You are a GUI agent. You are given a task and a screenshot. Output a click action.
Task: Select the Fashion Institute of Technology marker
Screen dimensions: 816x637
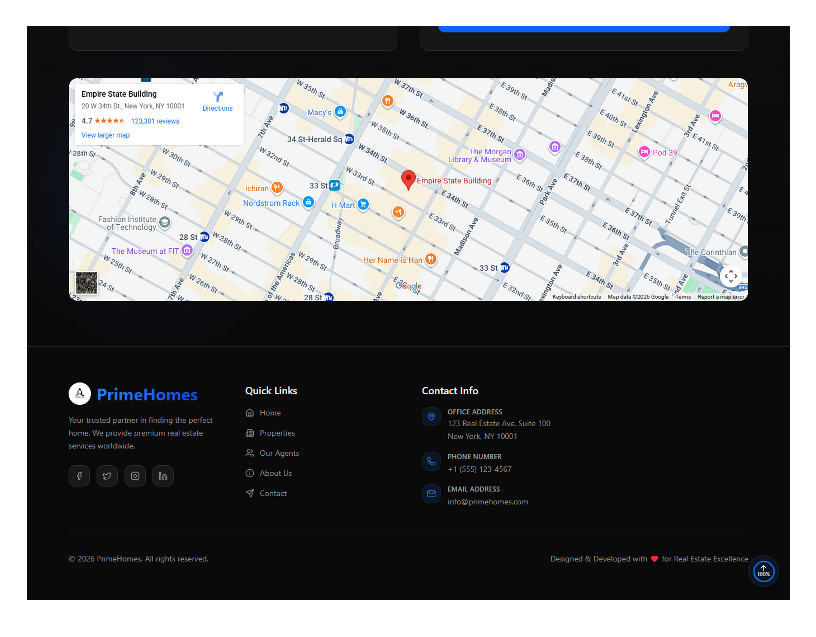click(164, 223)
